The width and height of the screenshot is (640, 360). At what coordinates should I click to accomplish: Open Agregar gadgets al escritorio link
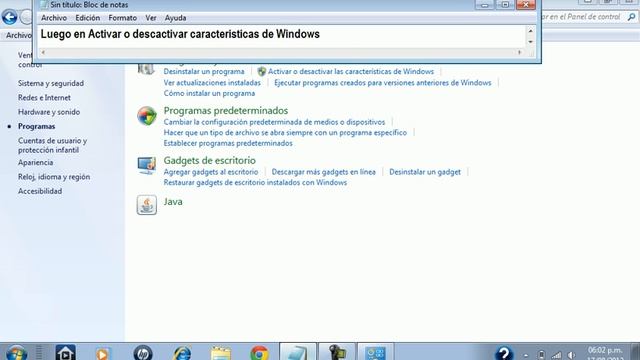click(211, 172)
